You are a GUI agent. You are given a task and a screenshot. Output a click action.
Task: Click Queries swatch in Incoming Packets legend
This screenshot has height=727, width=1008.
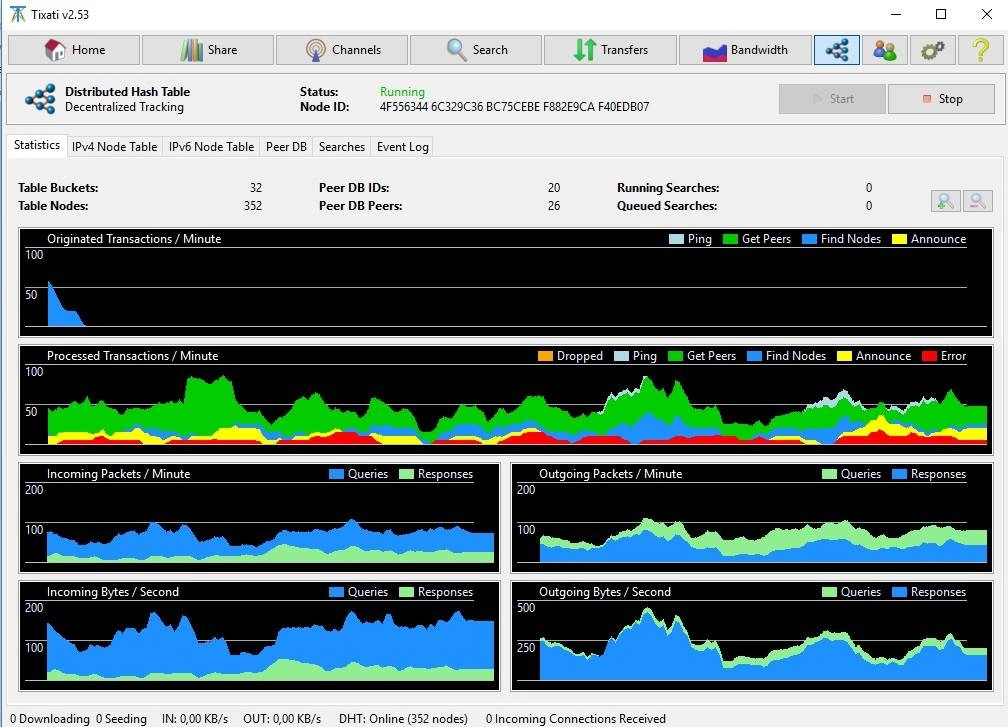336,474
